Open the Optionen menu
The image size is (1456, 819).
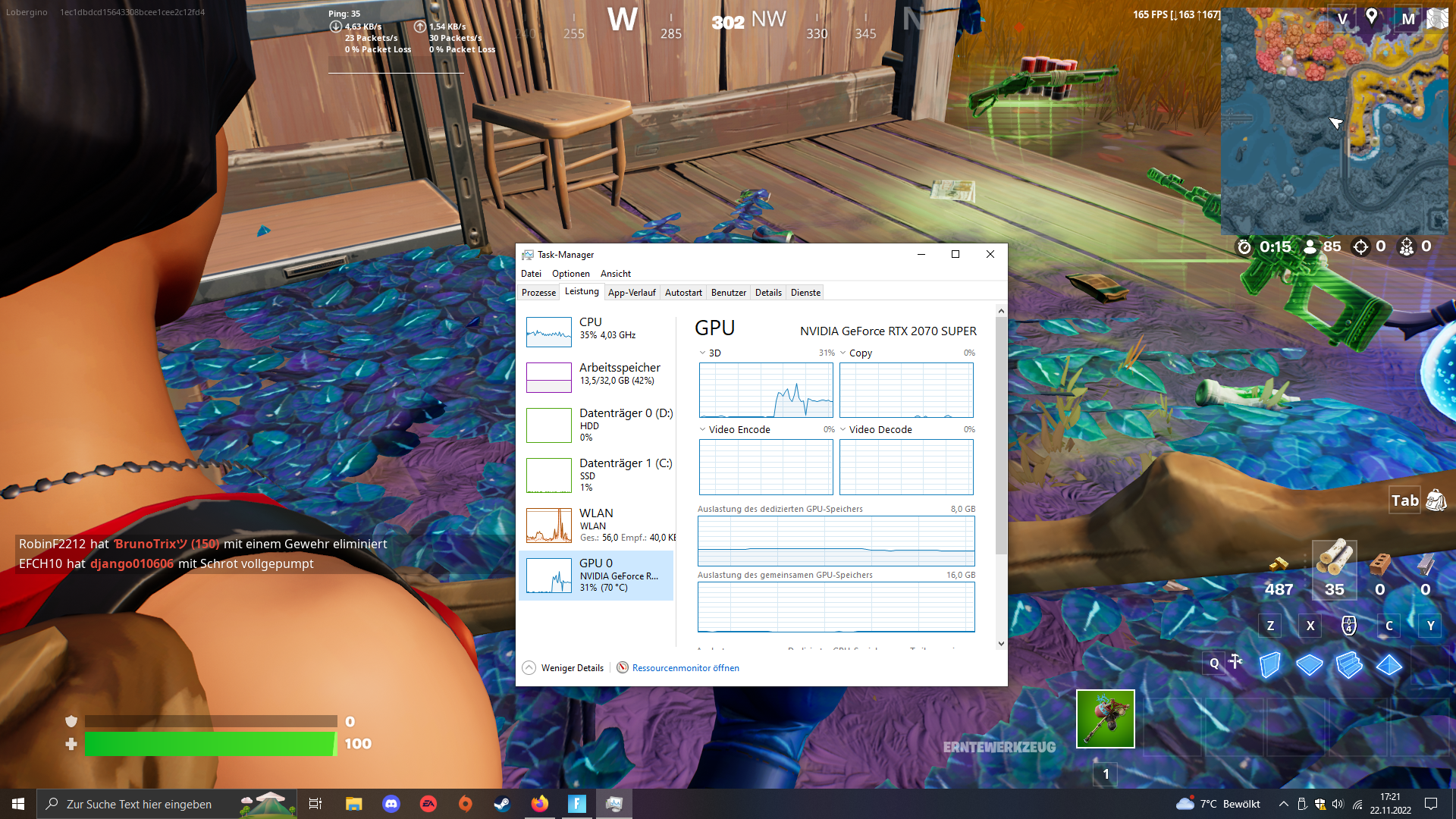click(x=570, y=274)
